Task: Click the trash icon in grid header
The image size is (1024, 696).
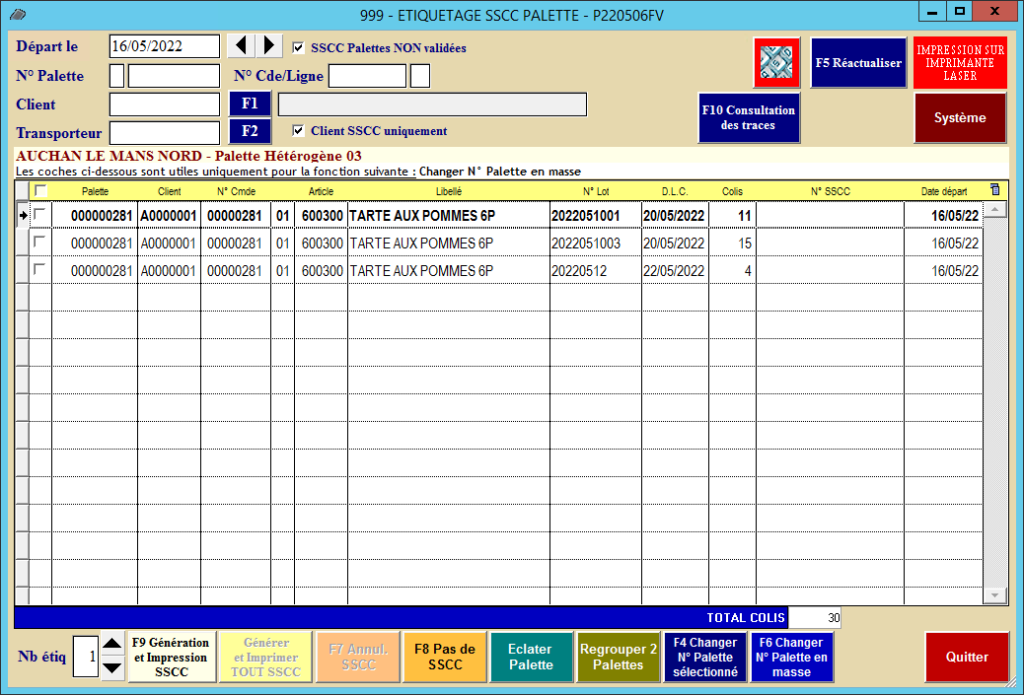Action: [x=994, y=190]
